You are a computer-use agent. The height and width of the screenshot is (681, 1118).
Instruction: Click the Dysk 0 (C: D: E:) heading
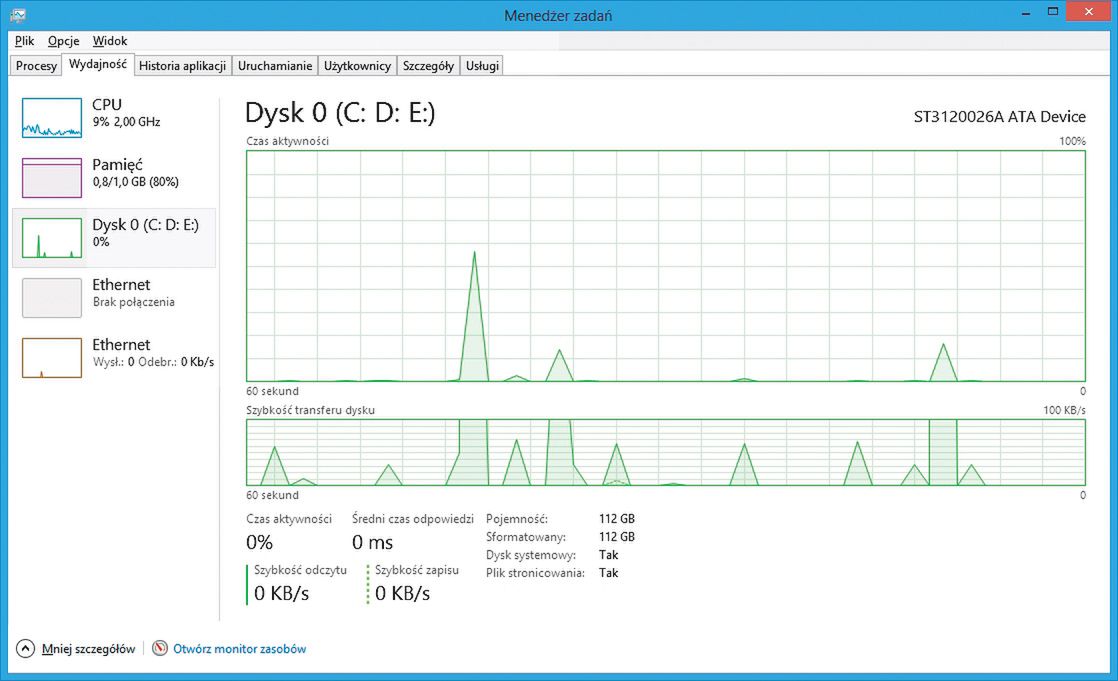pyautogui.click(x=340, y=113)
